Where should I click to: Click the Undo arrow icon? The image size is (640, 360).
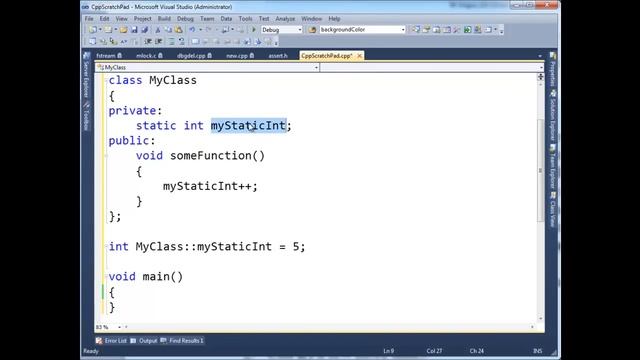click(x=192, y=30)
